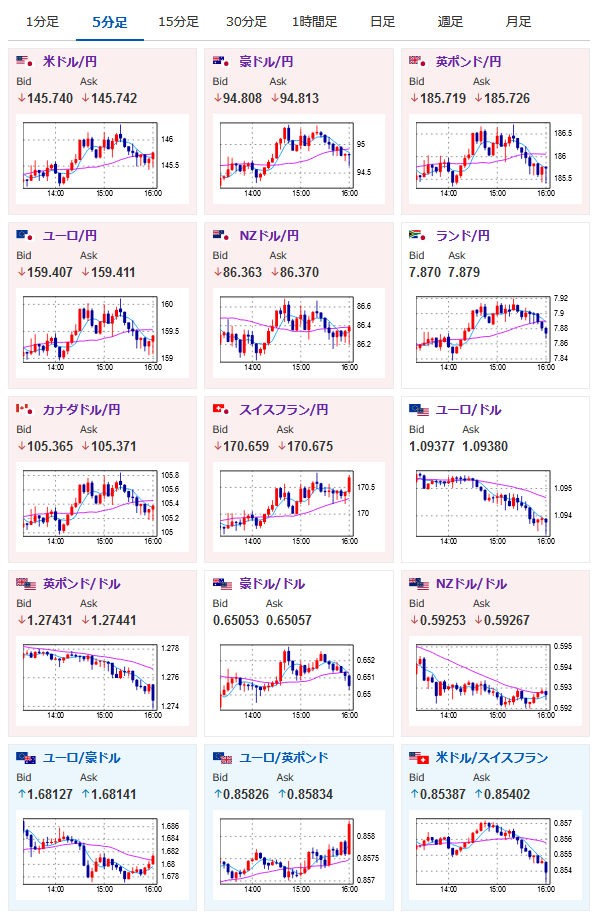Switch to the 1分足 tab
This screenshot has width=594, height=915.
pyautogui.click(x=42, y=22)
